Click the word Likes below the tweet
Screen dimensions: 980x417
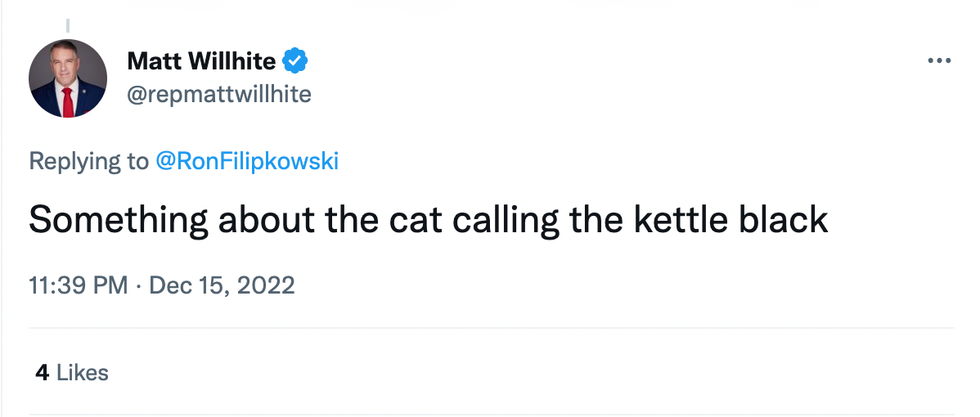pyautogui.click(x=82, y=373)
